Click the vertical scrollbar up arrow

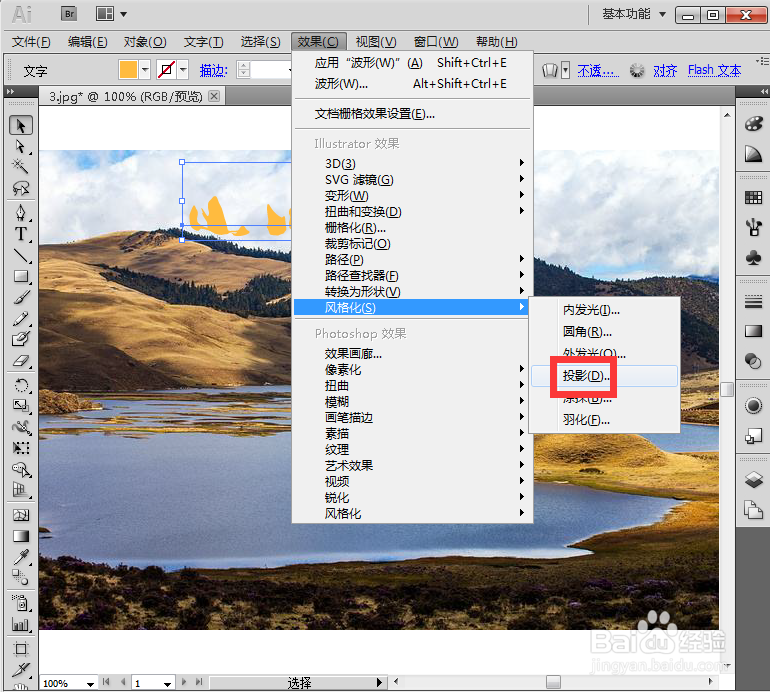(727, 115)
